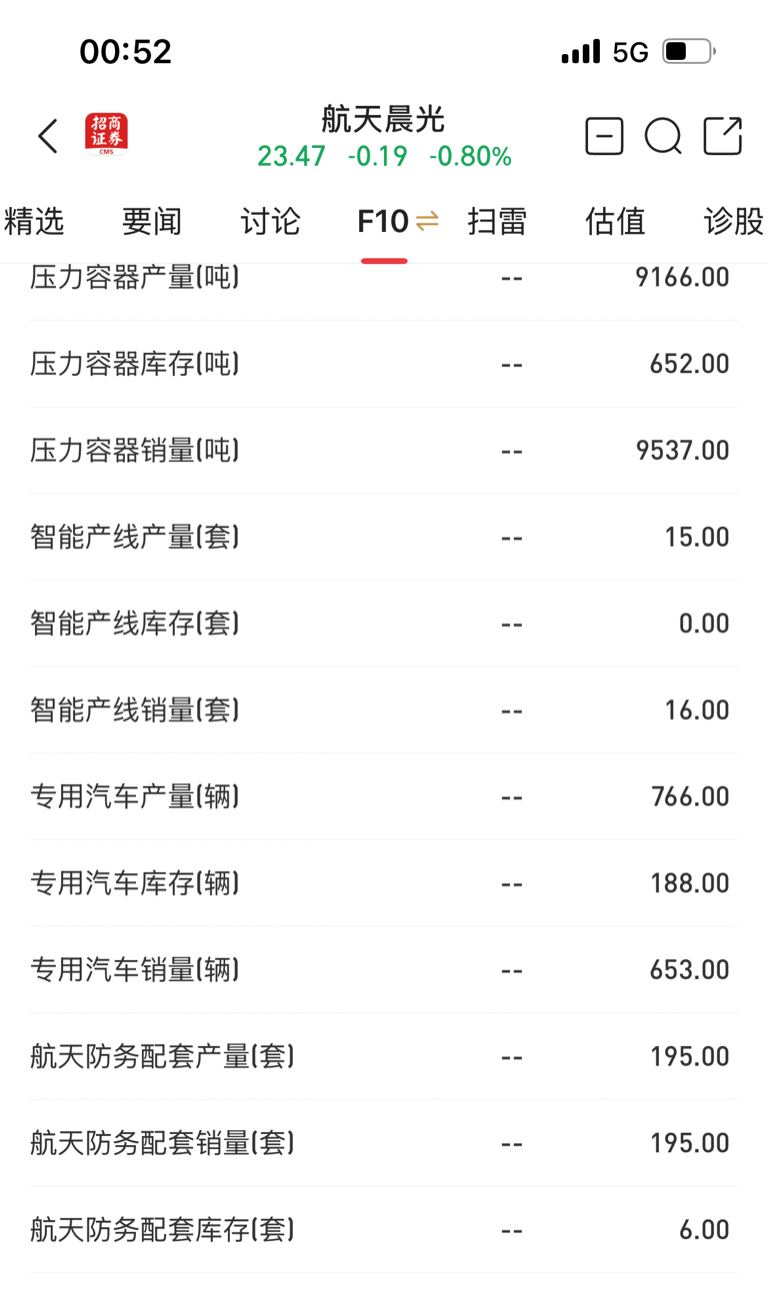Select the 智能产线产量(套) row

384,537
